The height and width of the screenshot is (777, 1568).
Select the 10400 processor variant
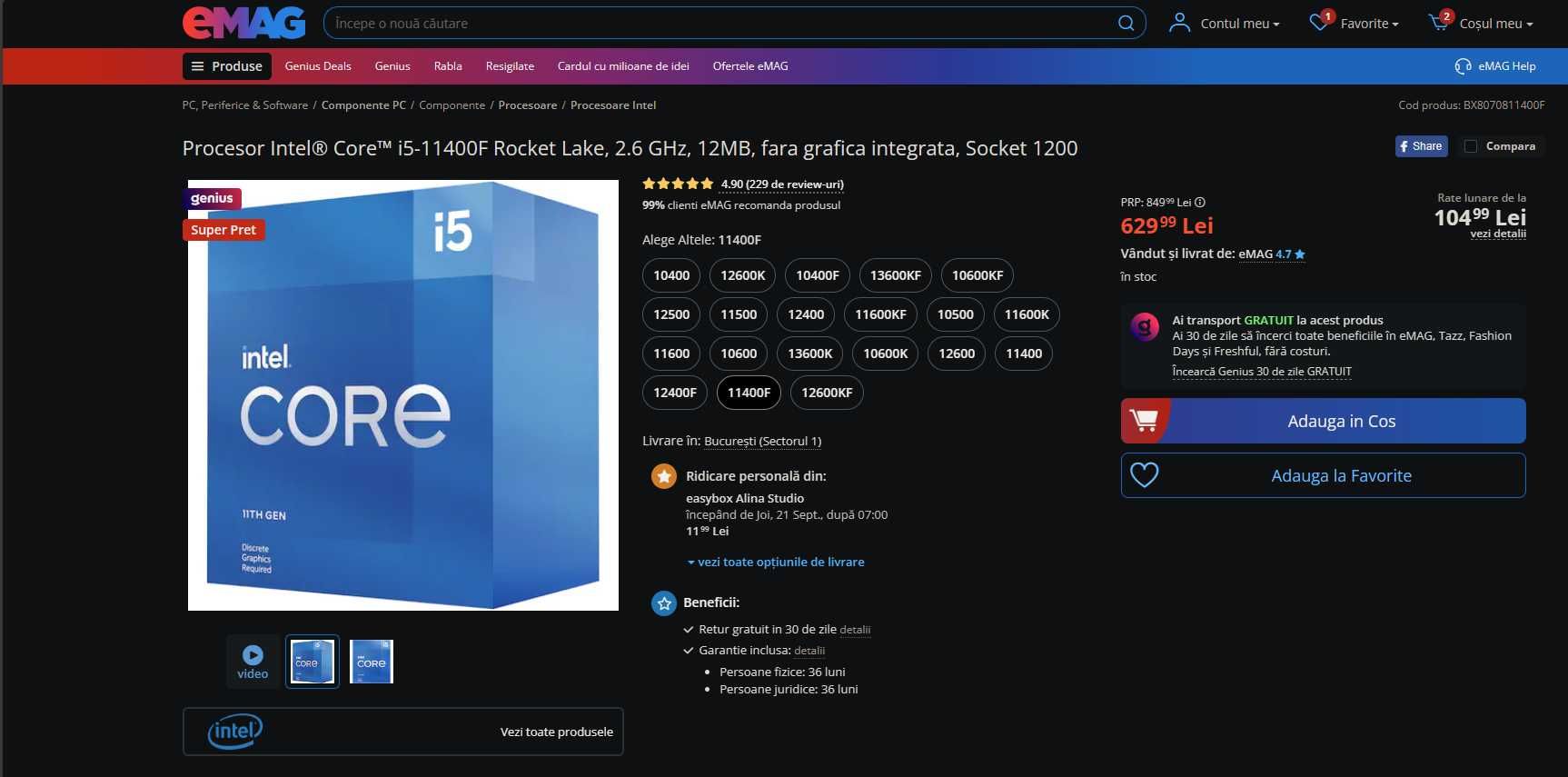(671, 275)
